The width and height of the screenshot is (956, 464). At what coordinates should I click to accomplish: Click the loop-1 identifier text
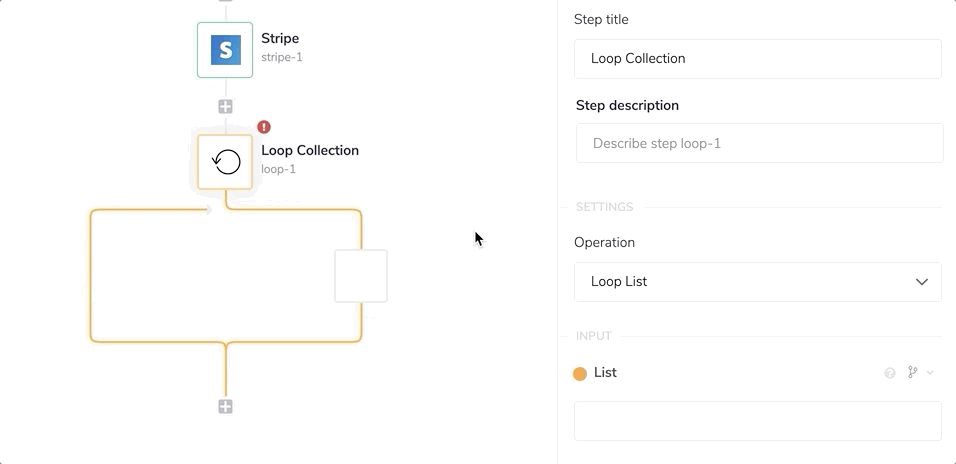pyautogui.click(x=279, y=170)
